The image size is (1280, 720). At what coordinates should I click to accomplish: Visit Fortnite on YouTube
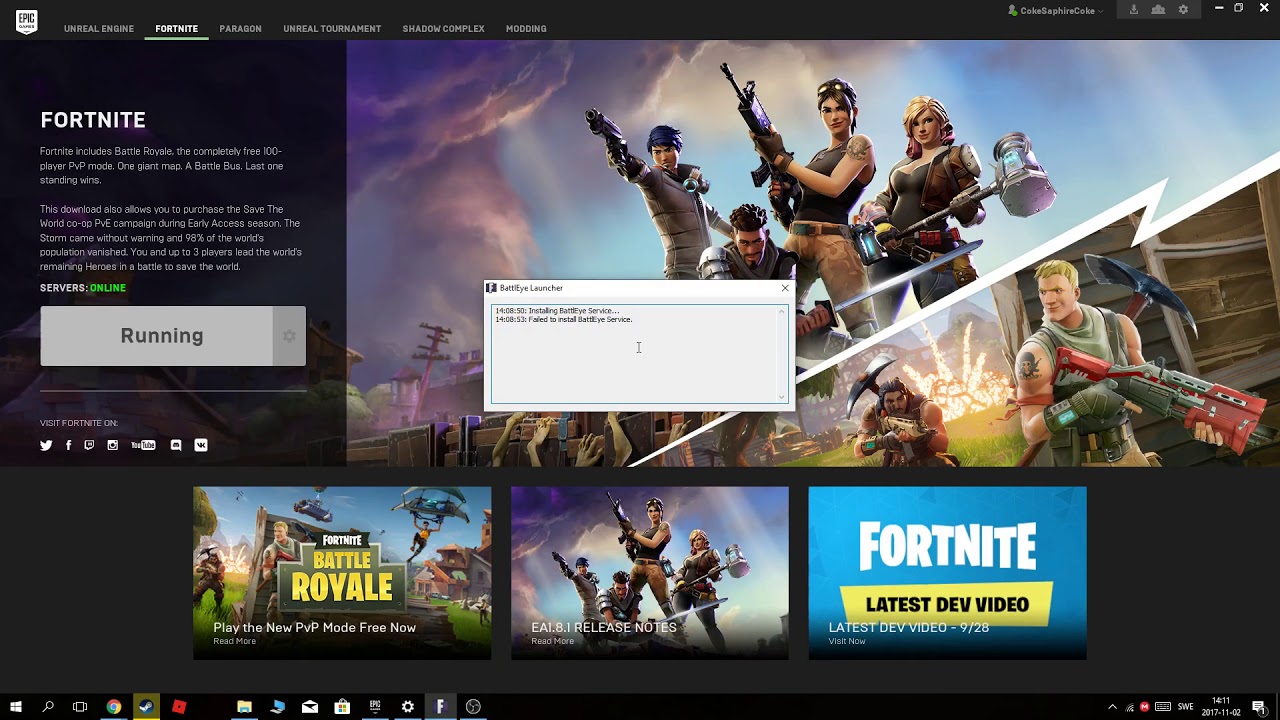pyautogui.click(x=143, y=445)
